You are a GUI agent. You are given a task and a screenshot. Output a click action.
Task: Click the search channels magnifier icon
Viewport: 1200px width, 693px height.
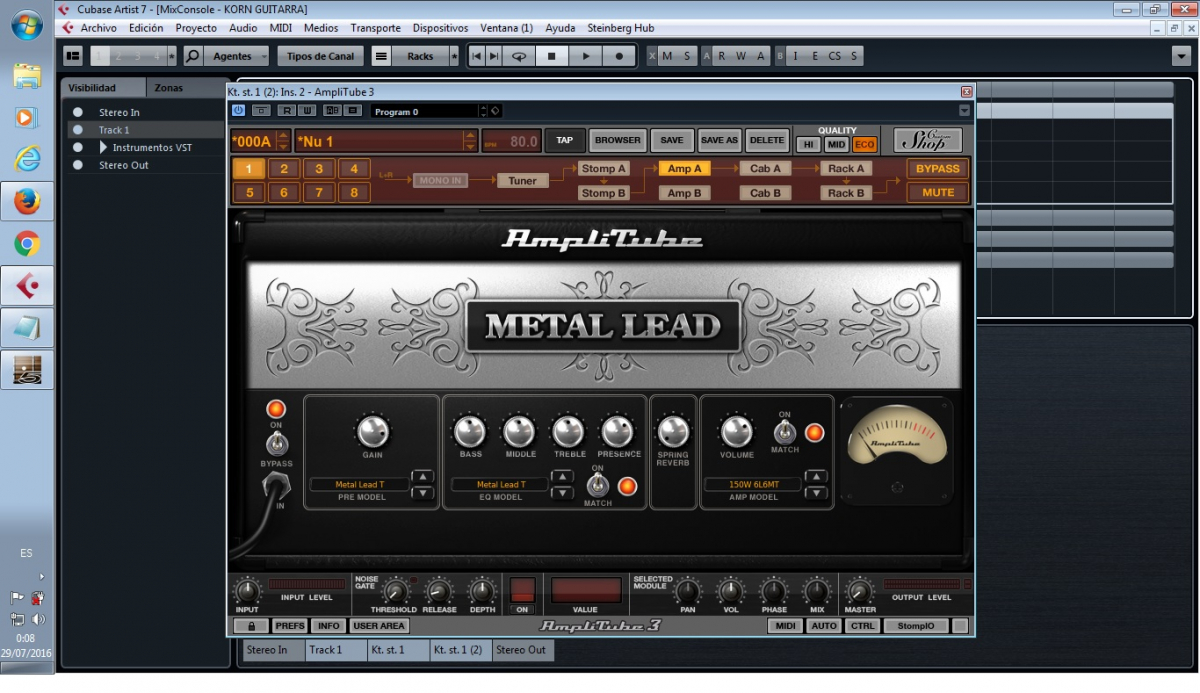(x=193, y=56)
